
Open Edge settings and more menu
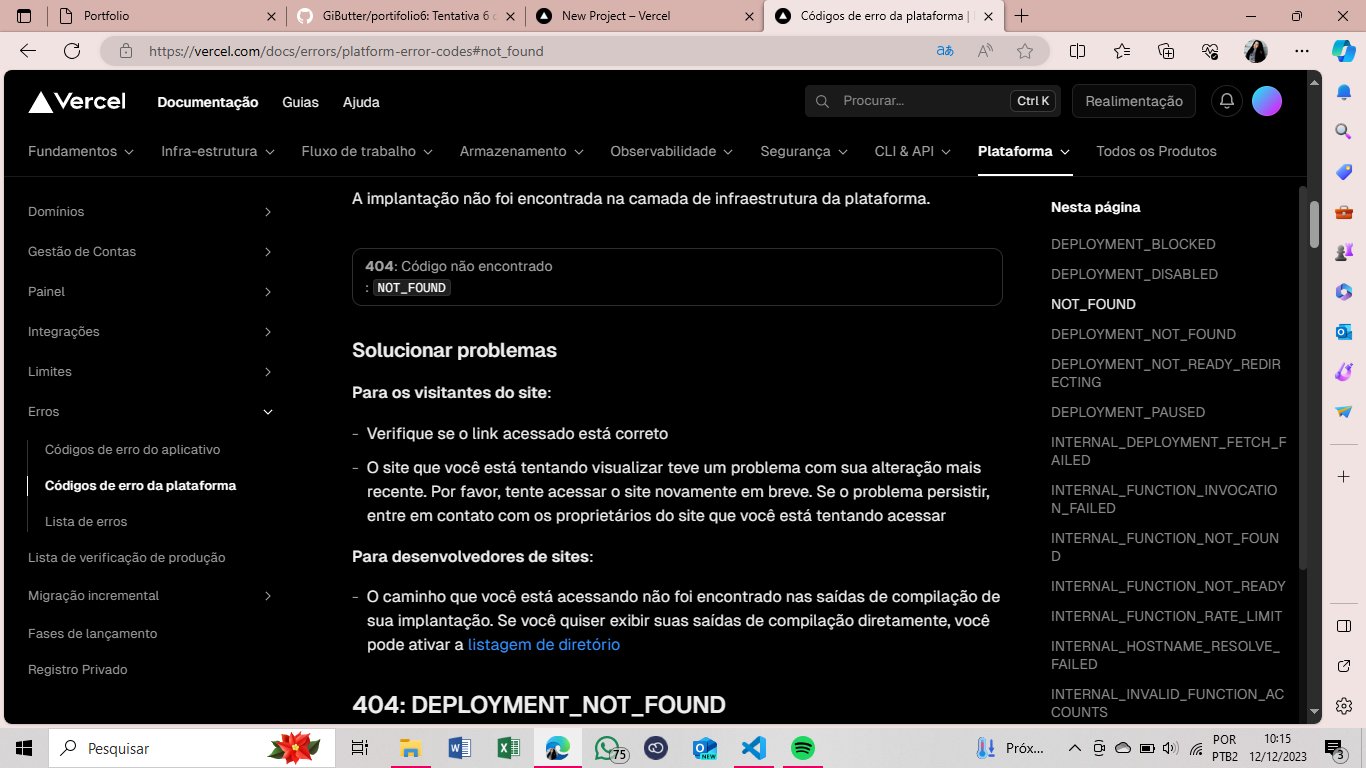pos(1301,51)
